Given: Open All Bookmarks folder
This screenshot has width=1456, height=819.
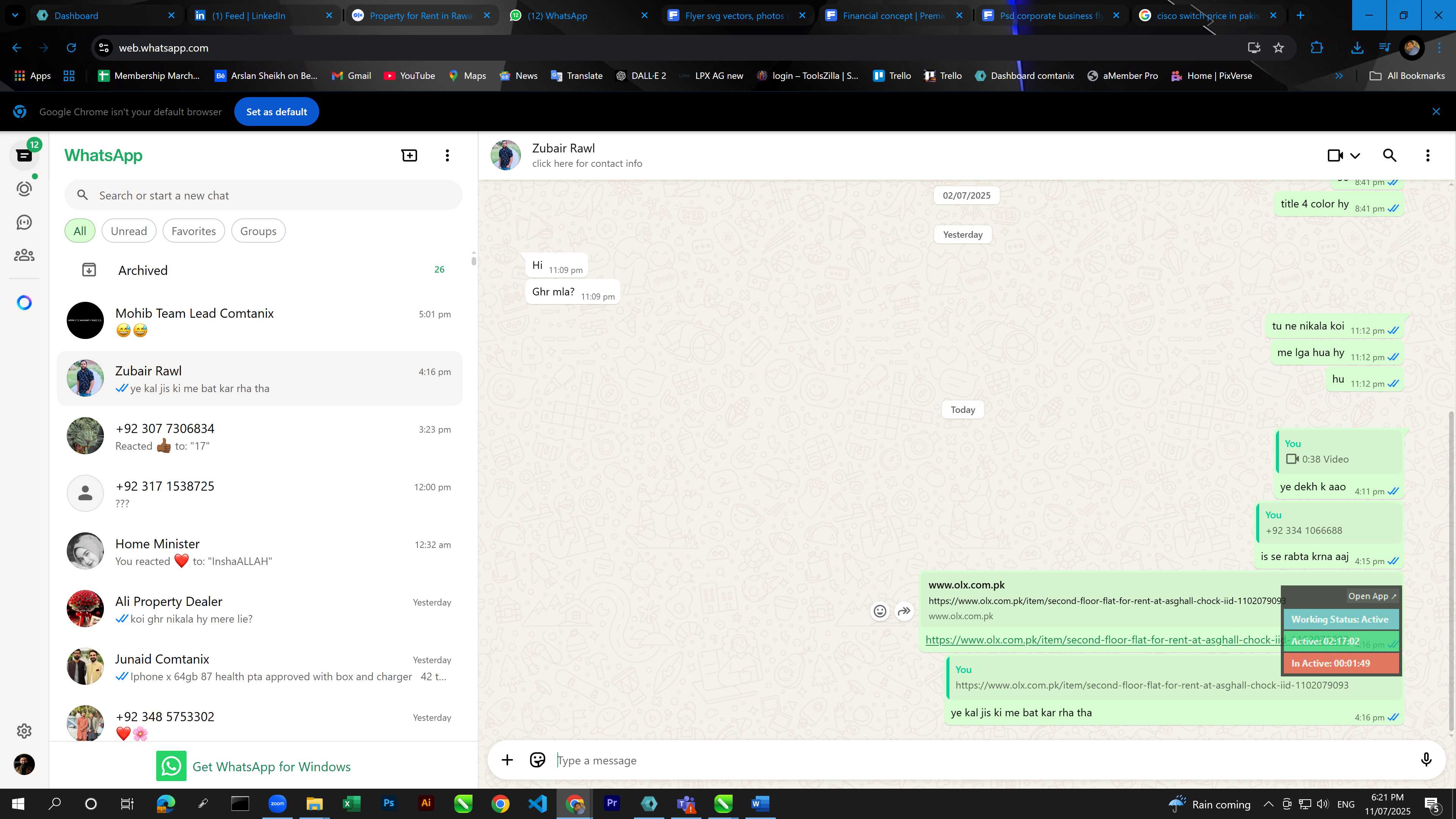Looking at the screenshot, I should tap(1407, 76).
